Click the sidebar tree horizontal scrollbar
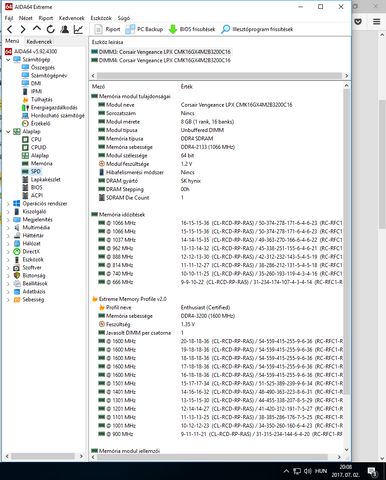This screenshot has height=480, width=386. 44,456
